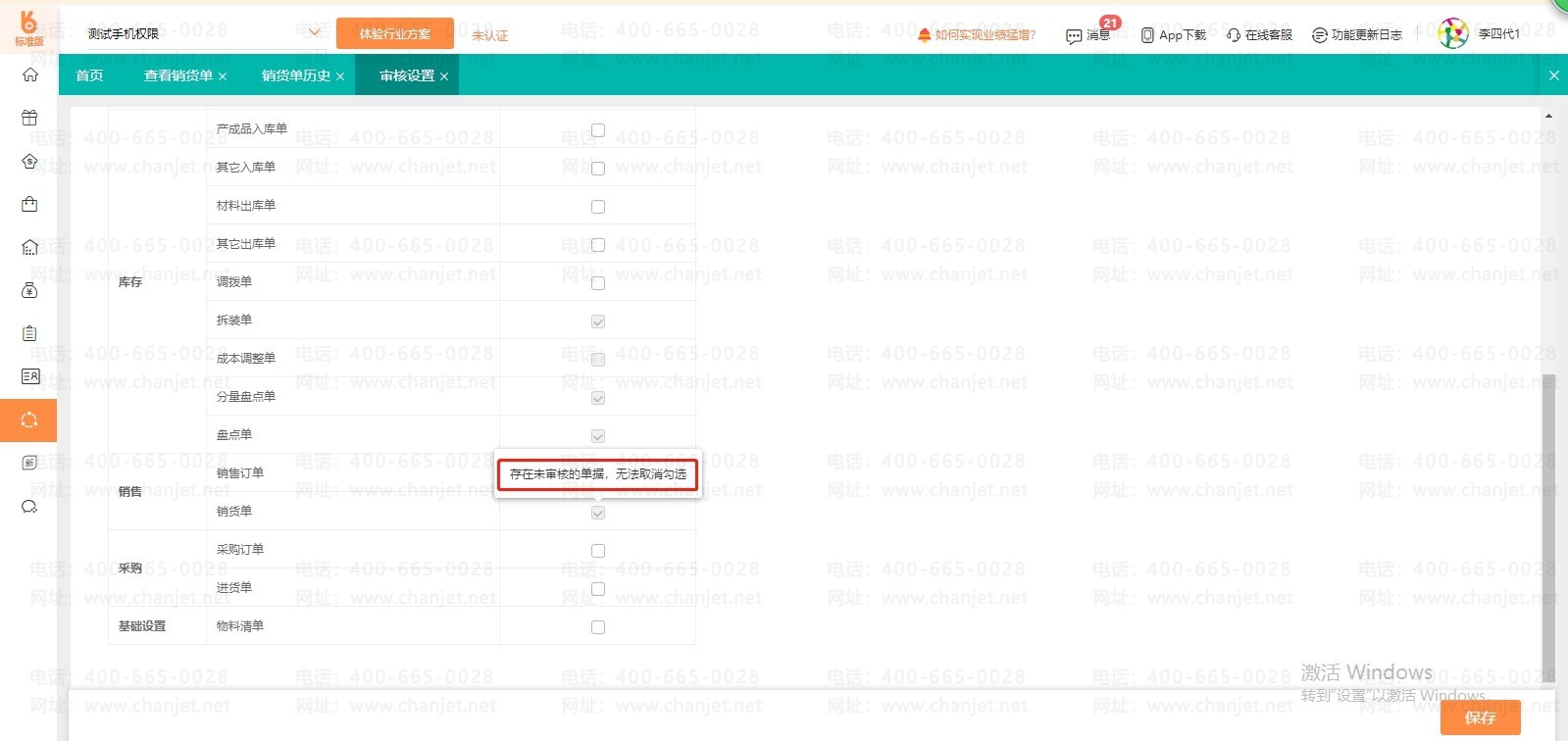Click the warehouse building sidebar icon
This screenshot has height=741, width=1568.
[29, 247]
